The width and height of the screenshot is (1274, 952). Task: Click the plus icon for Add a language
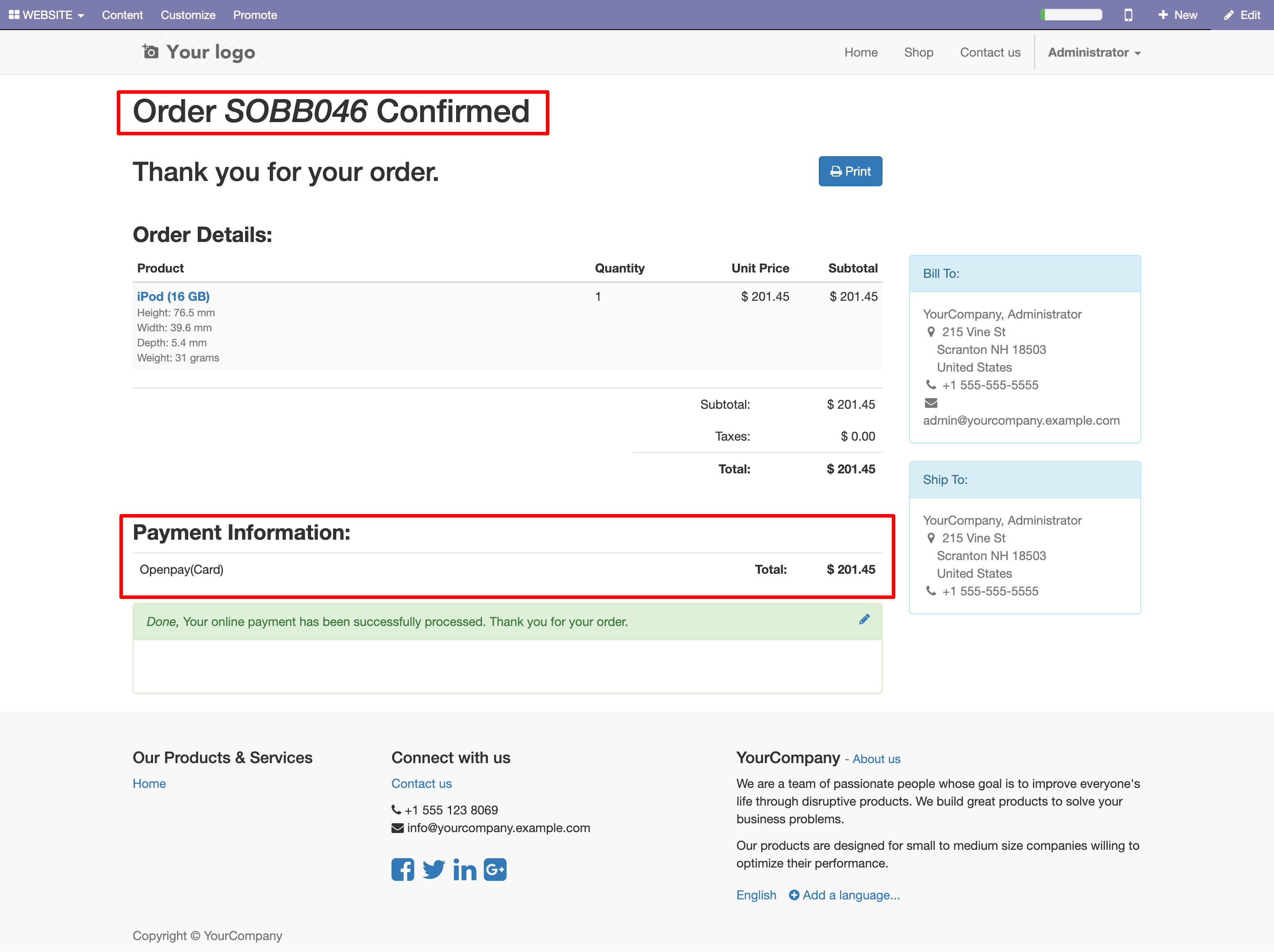[794, 895]
